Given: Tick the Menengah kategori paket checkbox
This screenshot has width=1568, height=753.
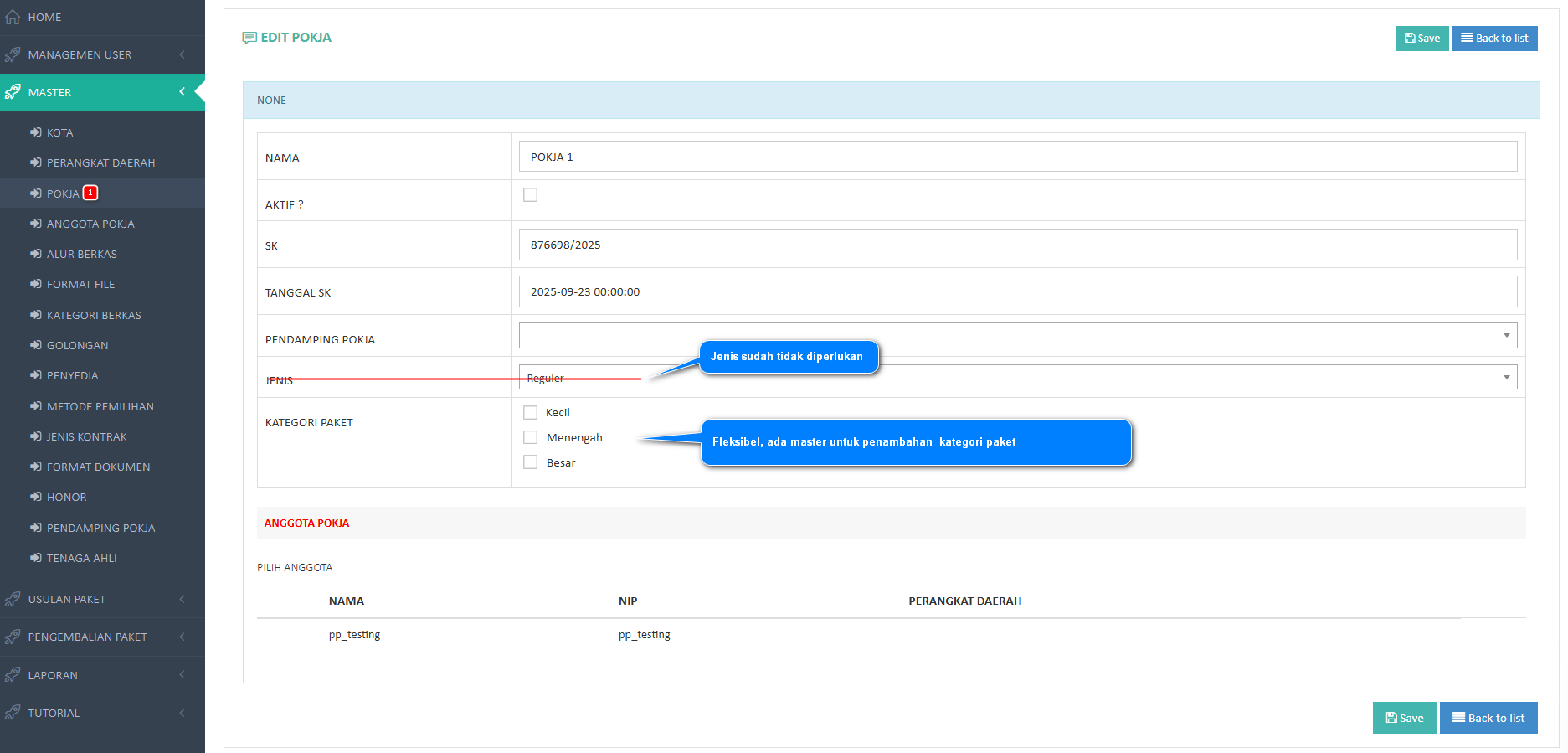Looking at the screenshot, I should coord(530,437).
